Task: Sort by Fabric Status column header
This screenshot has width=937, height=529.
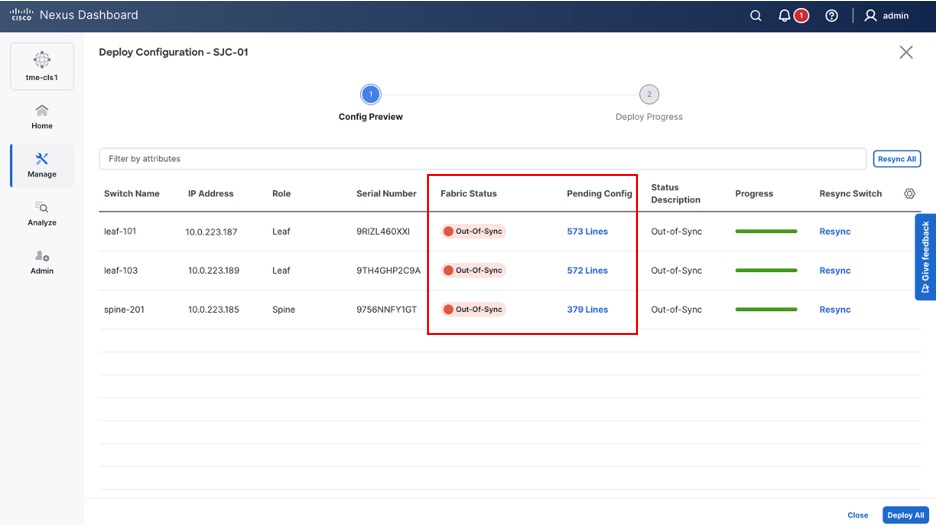Action: pos(468,194)
